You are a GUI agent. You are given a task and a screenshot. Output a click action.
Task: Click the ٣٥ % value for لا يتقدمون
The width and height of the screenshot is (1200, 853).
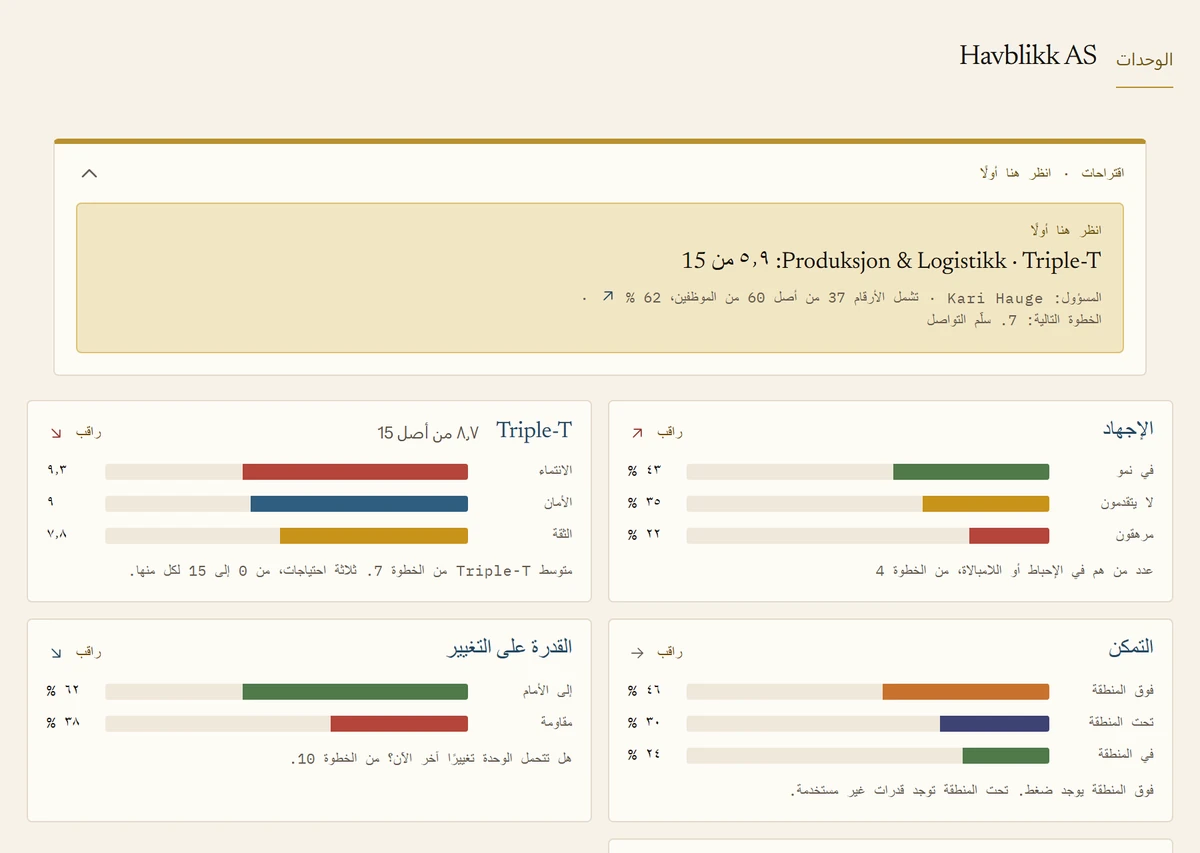pyautogui.click(x=644, y=503)
